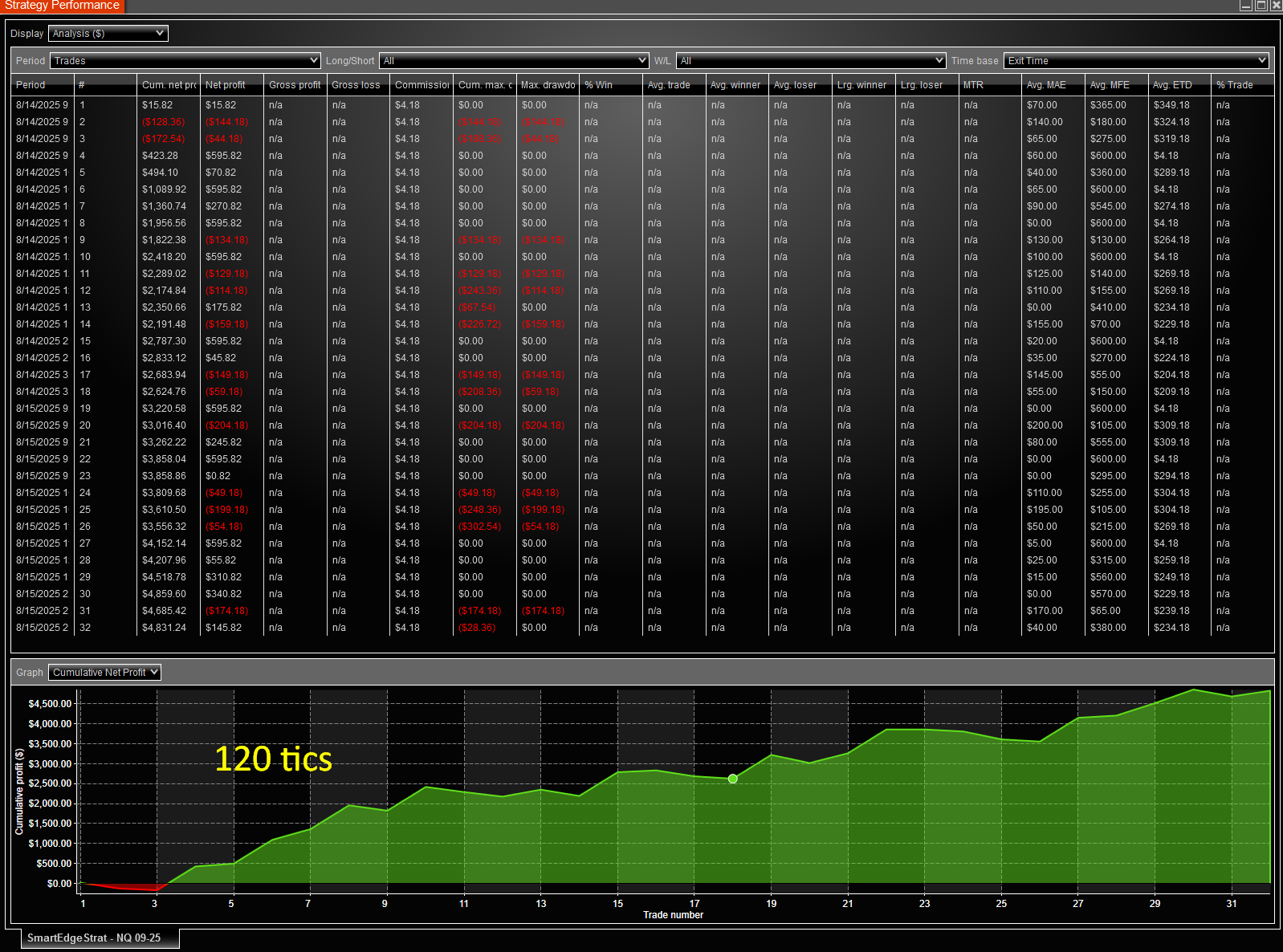
Task: Click the Max. drawdown column header
Action: click(548, 85)
